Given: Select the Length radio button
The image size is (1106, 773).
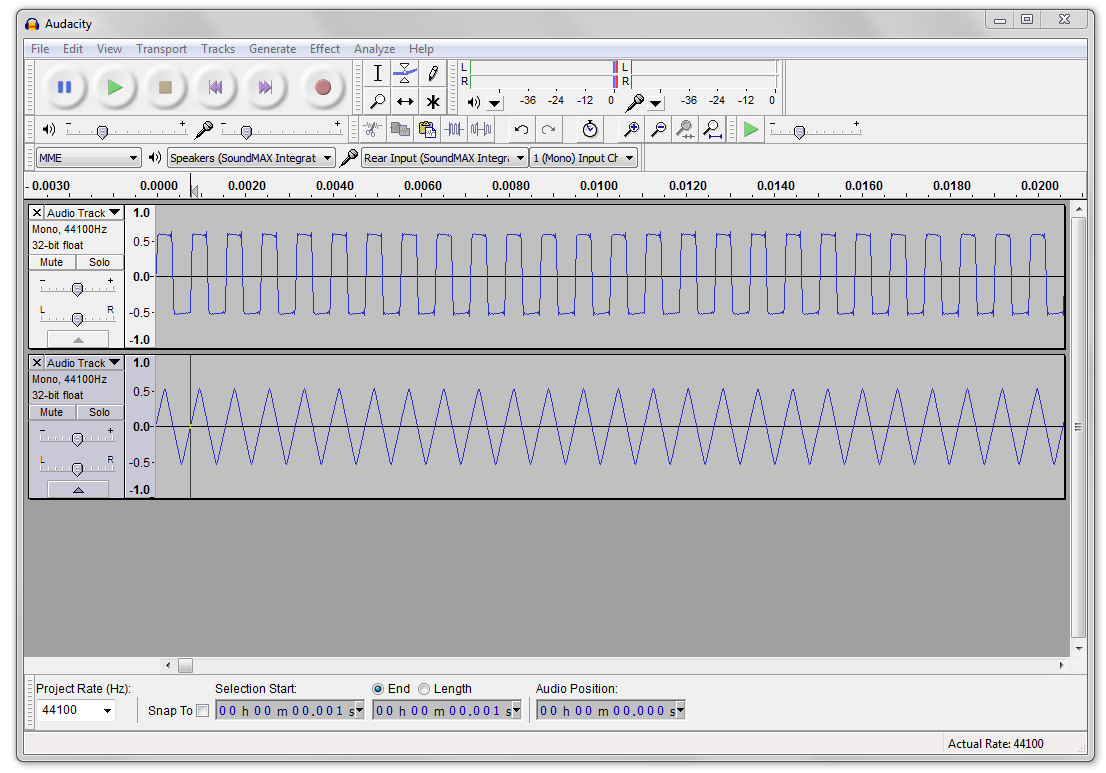Looking at the screenshot, I should [425, 689].
